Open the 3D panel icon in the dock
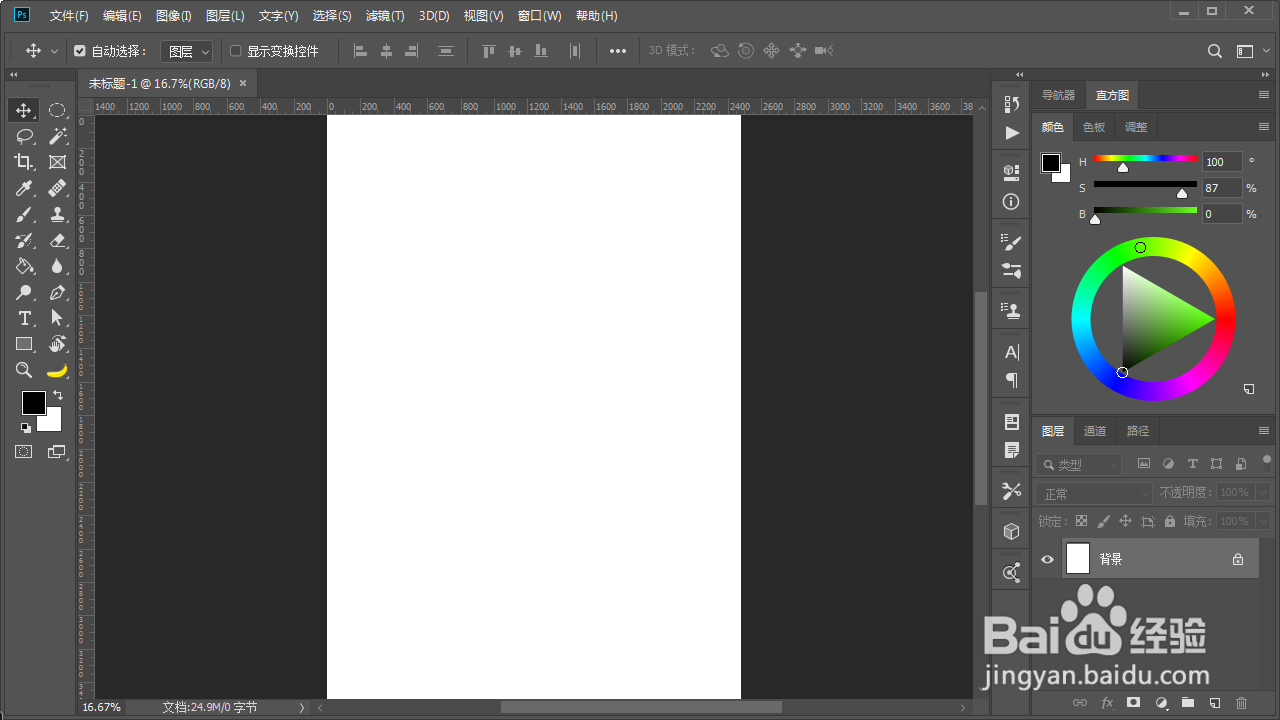This screenshot has width=1280, height=720. pos(1010,531)
